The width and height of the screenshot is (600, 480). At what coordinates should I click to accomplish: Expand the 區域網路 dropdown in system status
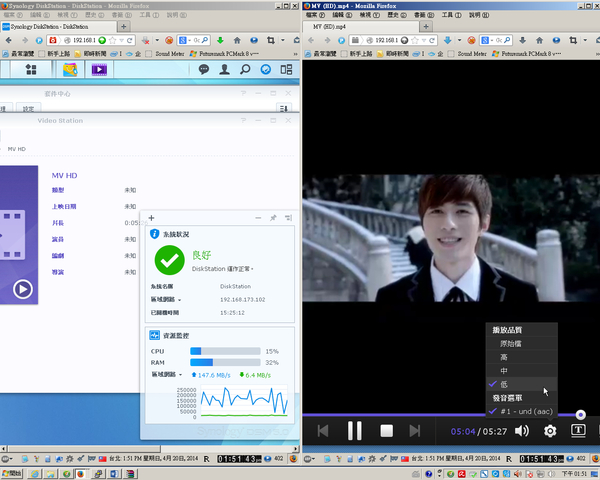[x=181, y=298]
